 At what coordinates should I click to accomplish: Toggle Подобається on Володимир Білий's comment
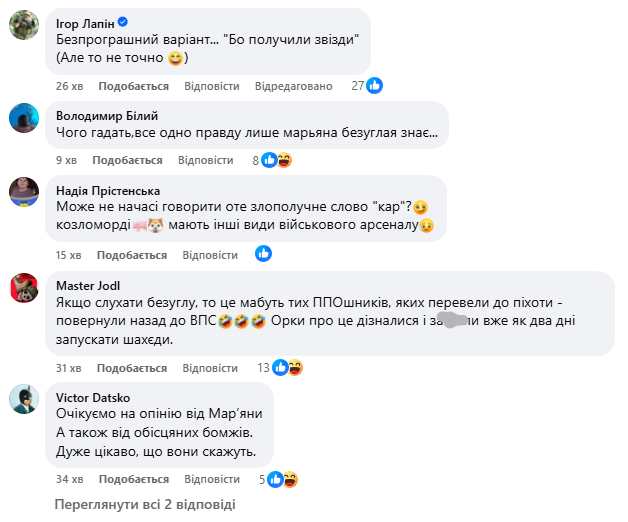point(127,160)
